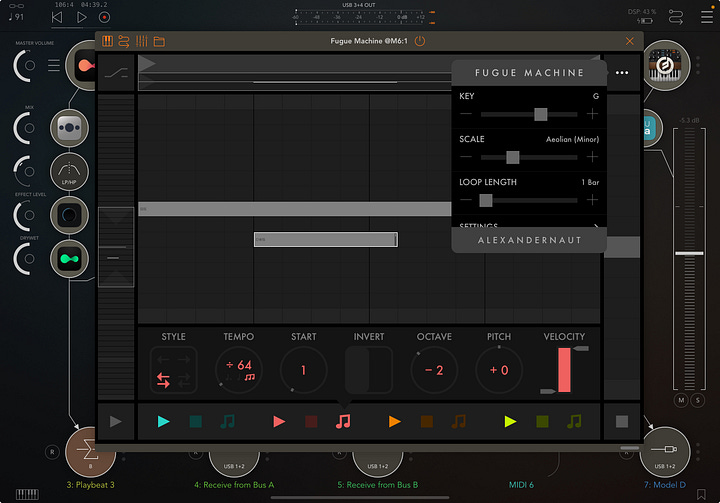Click the gray master play button
The width and height of the screenshot is (720, 503).
tap(116, 421)
